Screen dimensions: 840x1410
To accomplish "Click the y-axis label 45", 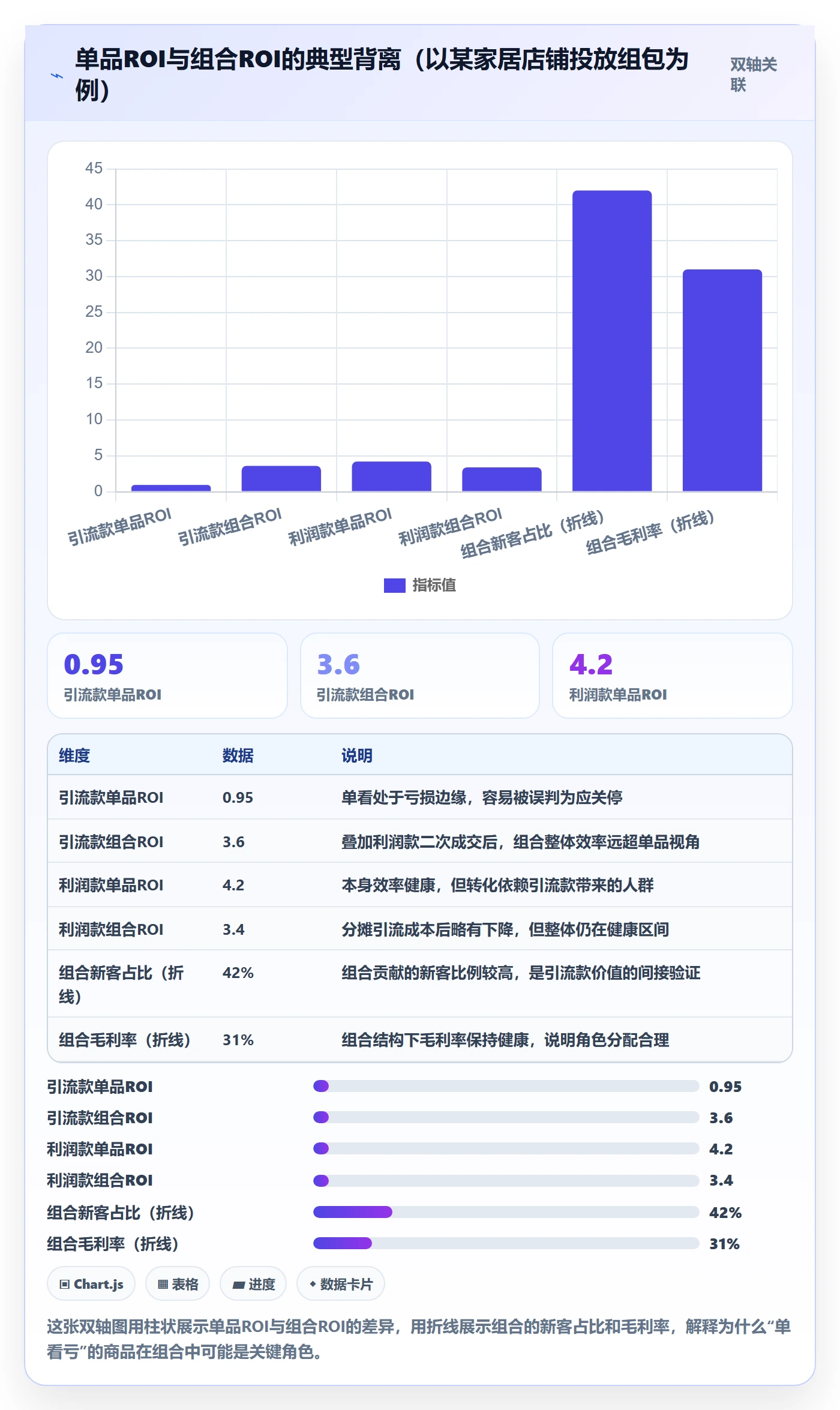I will coord(94,168).
